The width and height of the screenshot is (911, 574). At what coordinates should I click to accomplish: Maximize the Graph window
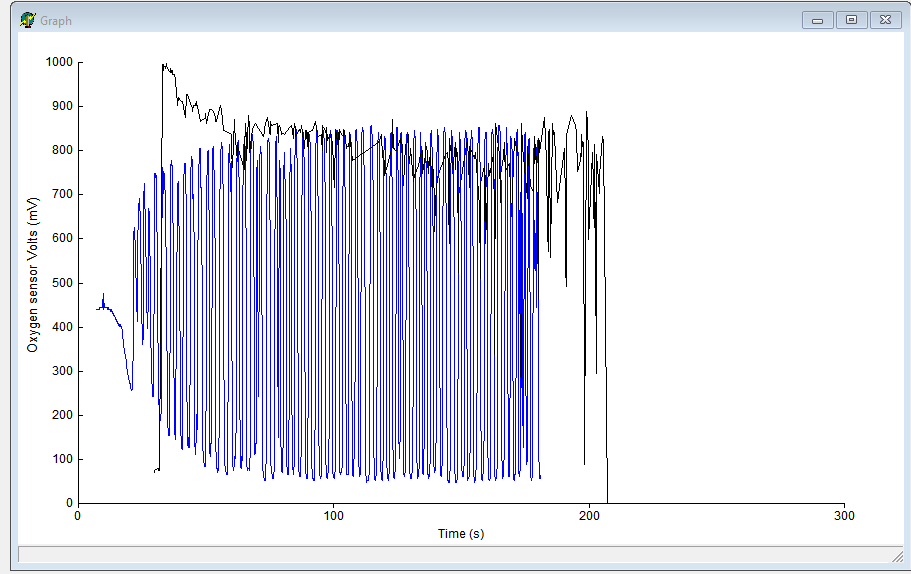[851, 20]
